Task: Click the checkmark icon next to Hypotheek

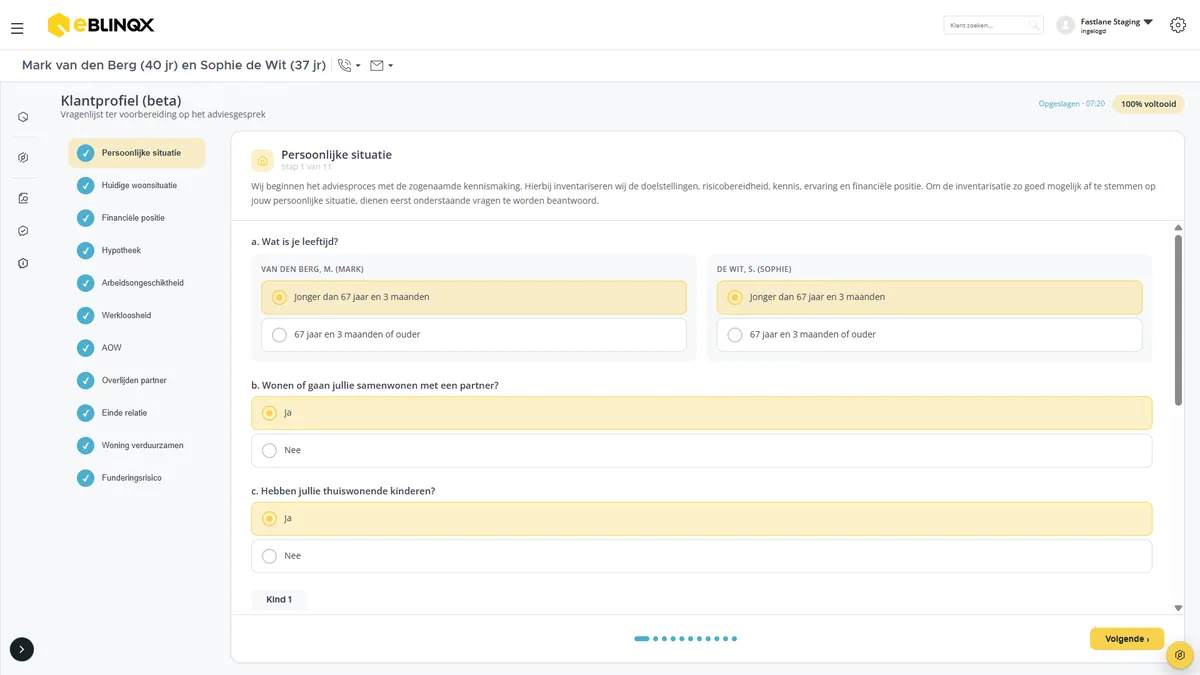Action: point(85,250)
